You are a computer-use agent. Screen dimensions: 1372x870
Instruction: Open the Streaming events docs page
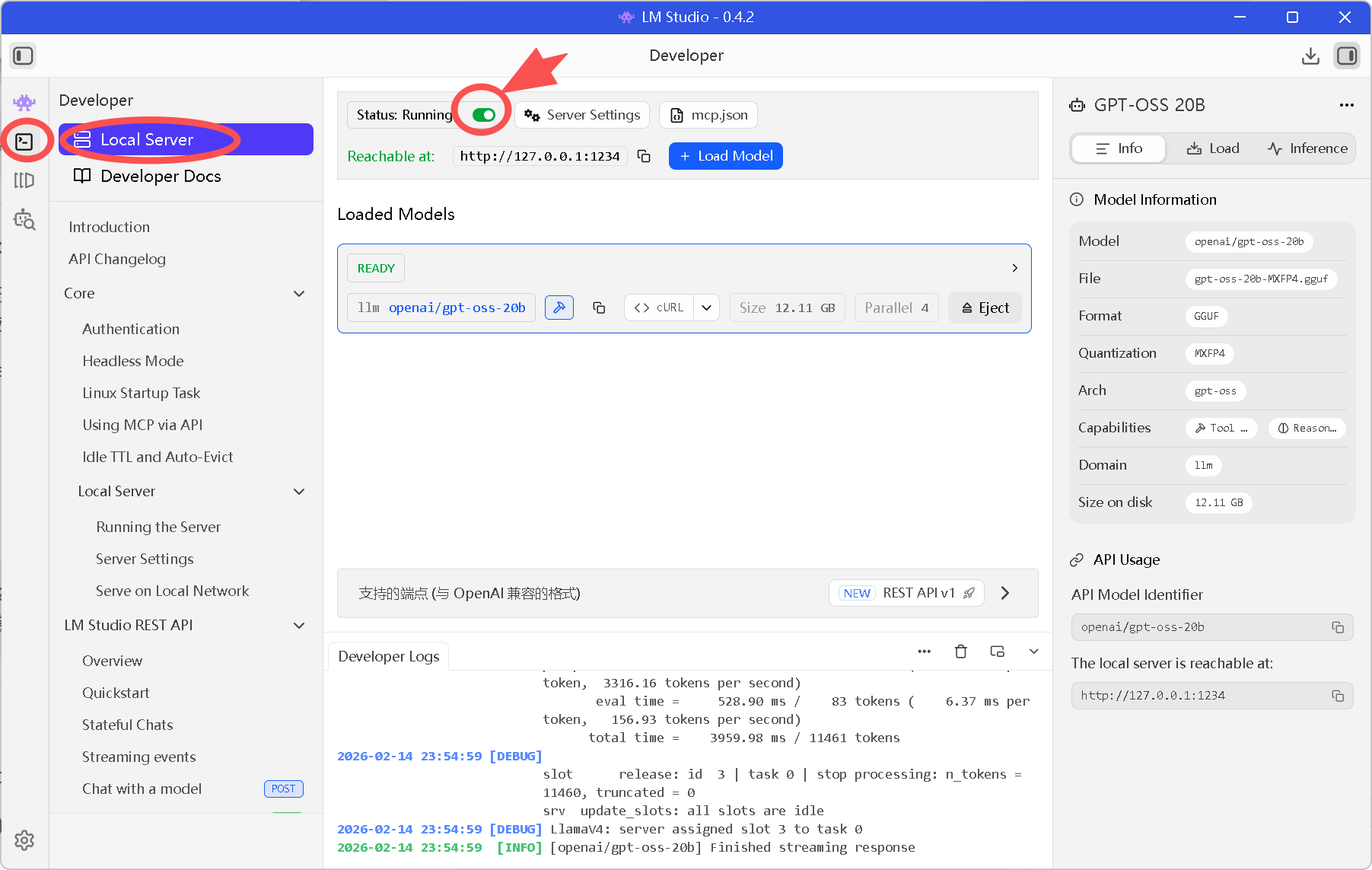point(139,757)
